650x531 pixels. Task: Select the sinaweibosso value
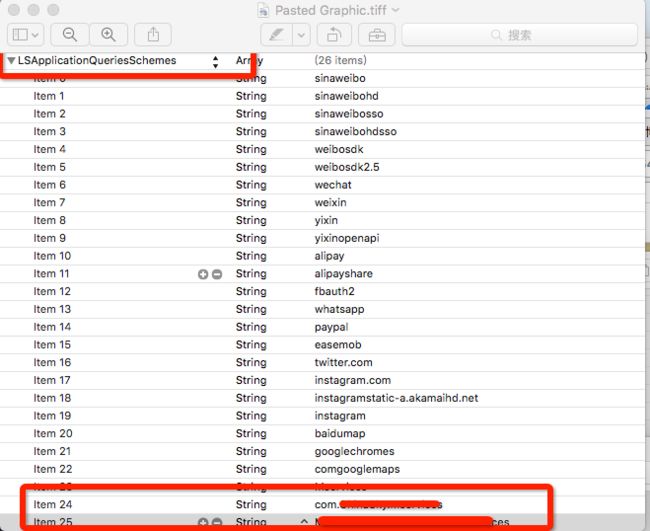(349, 114)
